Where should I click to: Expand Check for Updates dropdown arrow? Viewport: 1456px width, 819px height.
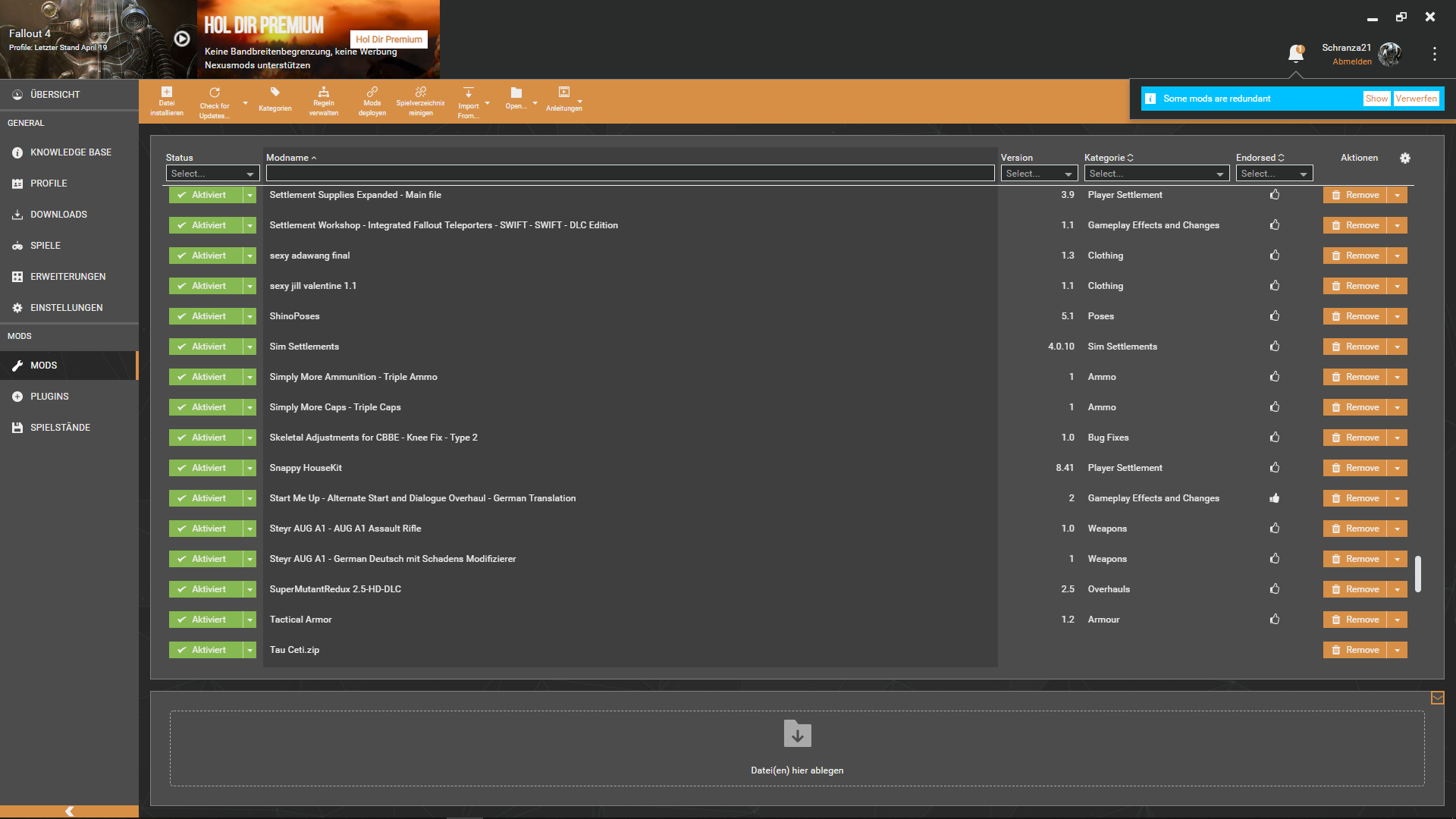[245, 103]
